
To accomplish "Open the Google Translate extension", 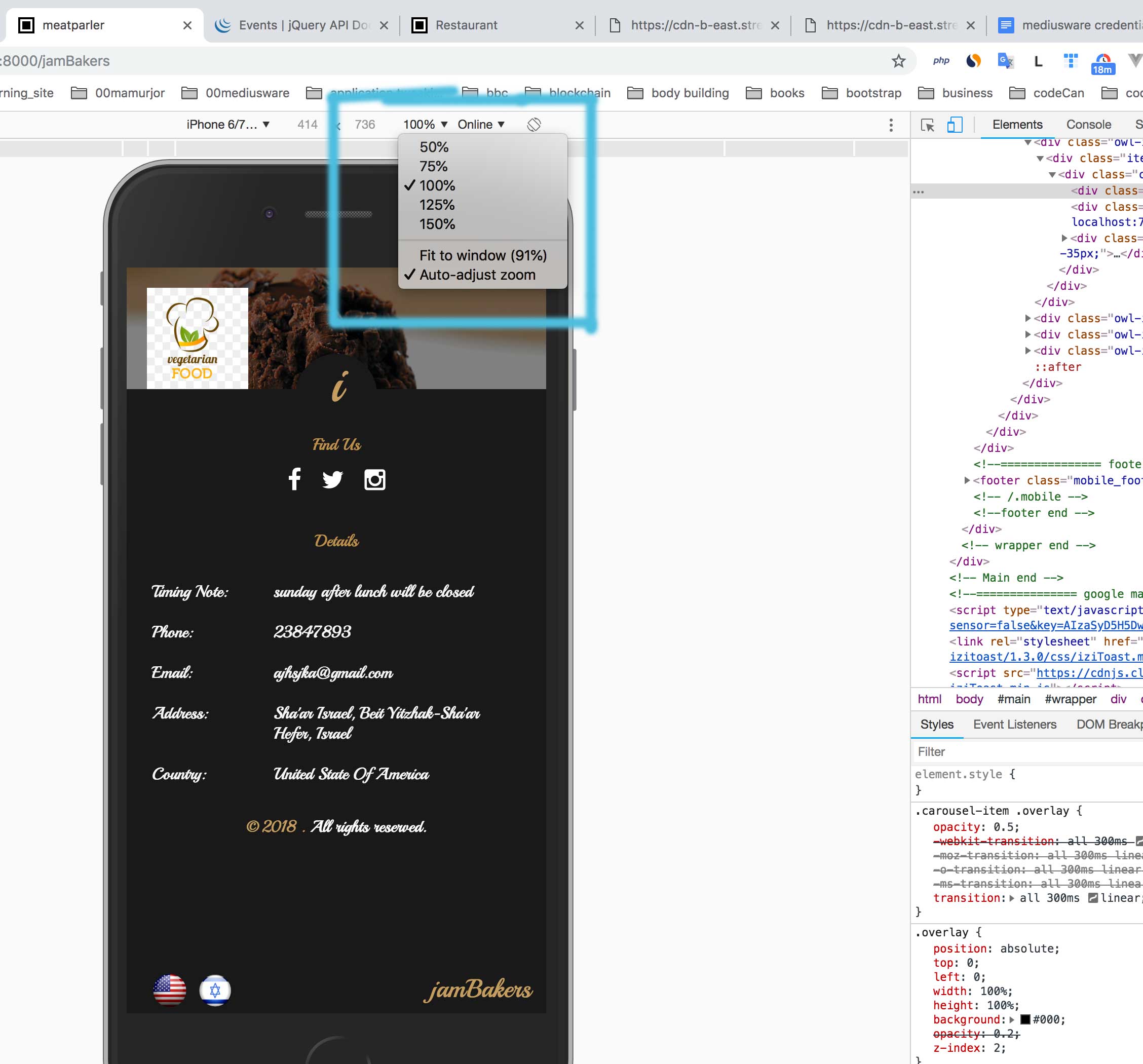I will click(x=1005, y=61).
